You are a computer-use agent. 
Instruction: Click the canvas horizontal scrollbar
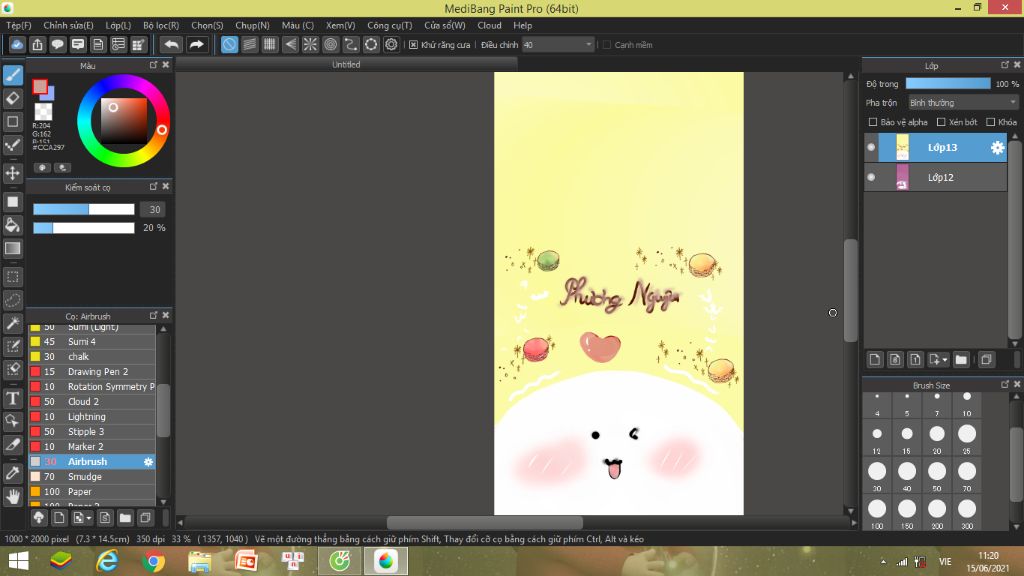pos(485,522)
